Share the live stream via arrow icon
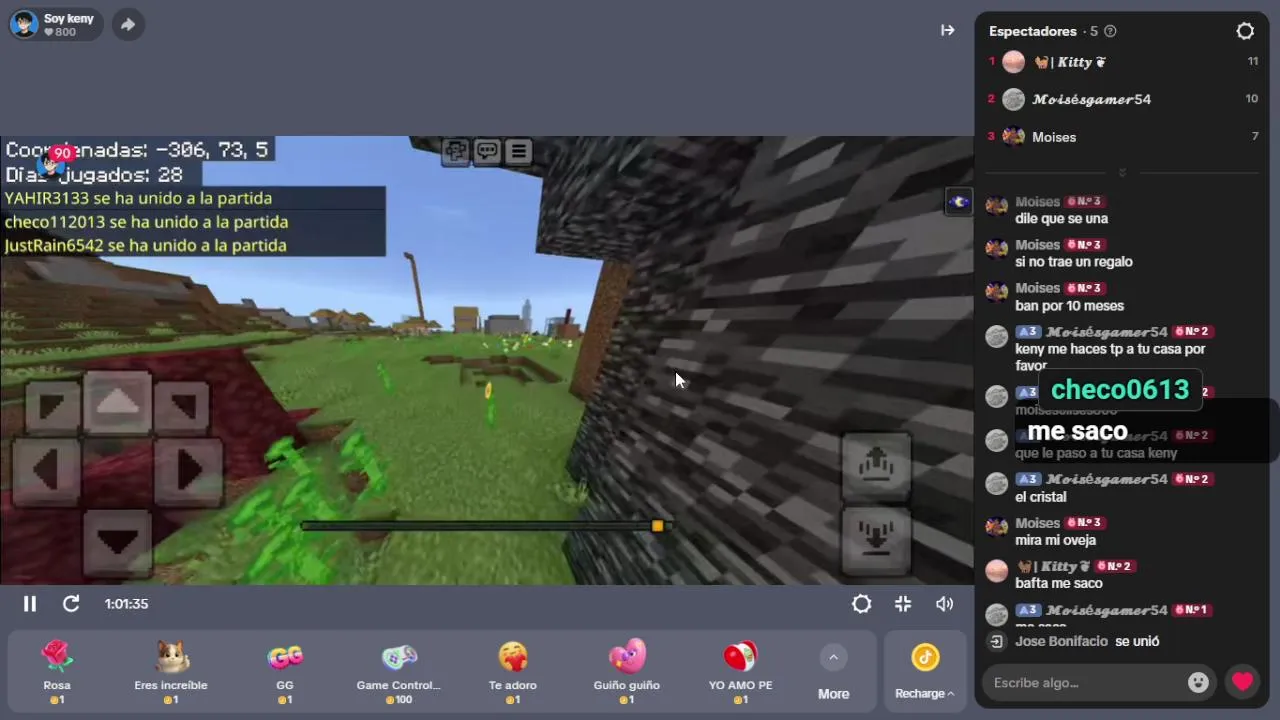This screenshot has height=720, width=1280. (128, 25)
